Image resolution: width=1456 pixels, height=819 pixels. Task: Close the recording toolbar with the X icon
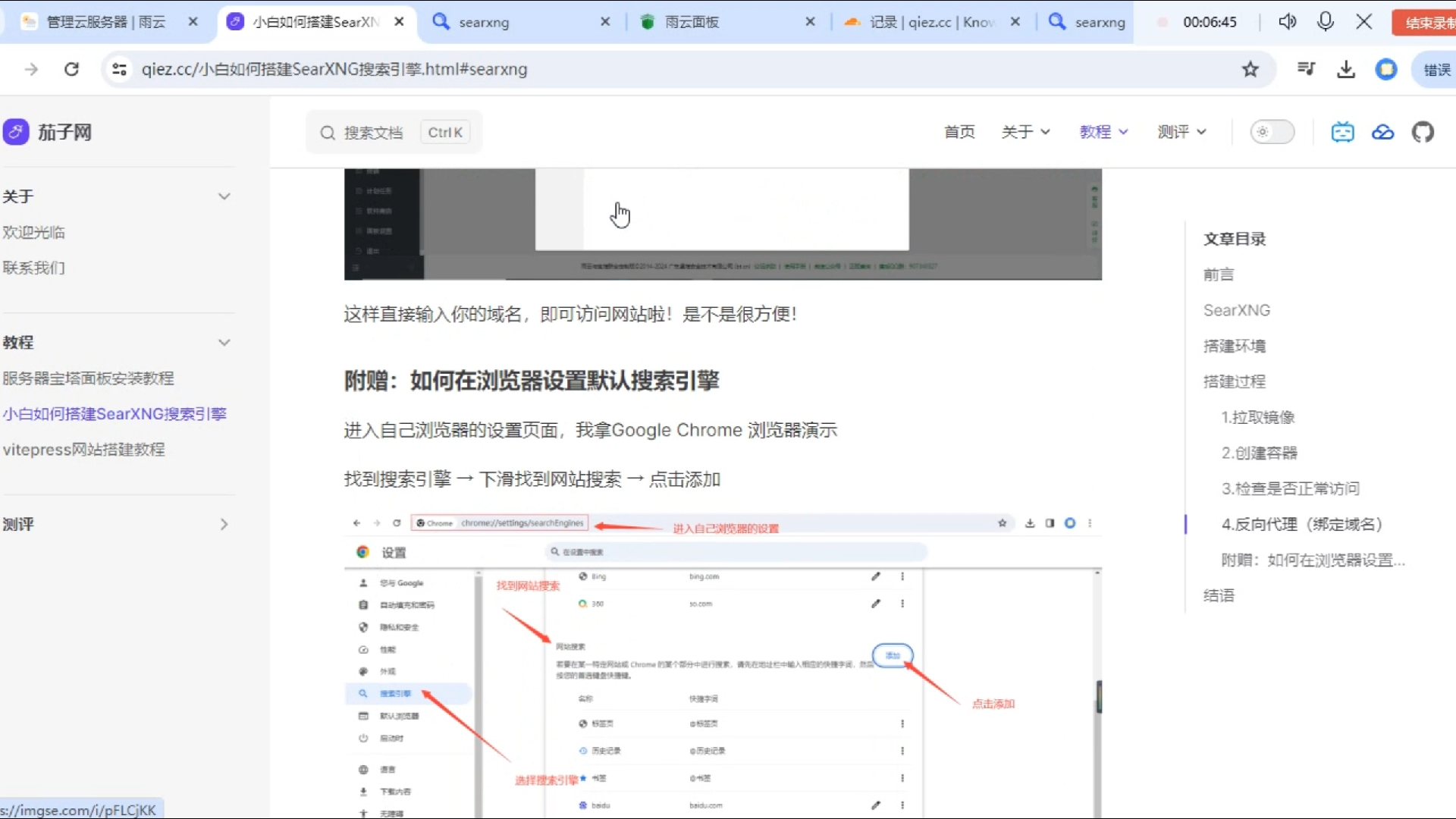pos(1363,21)
